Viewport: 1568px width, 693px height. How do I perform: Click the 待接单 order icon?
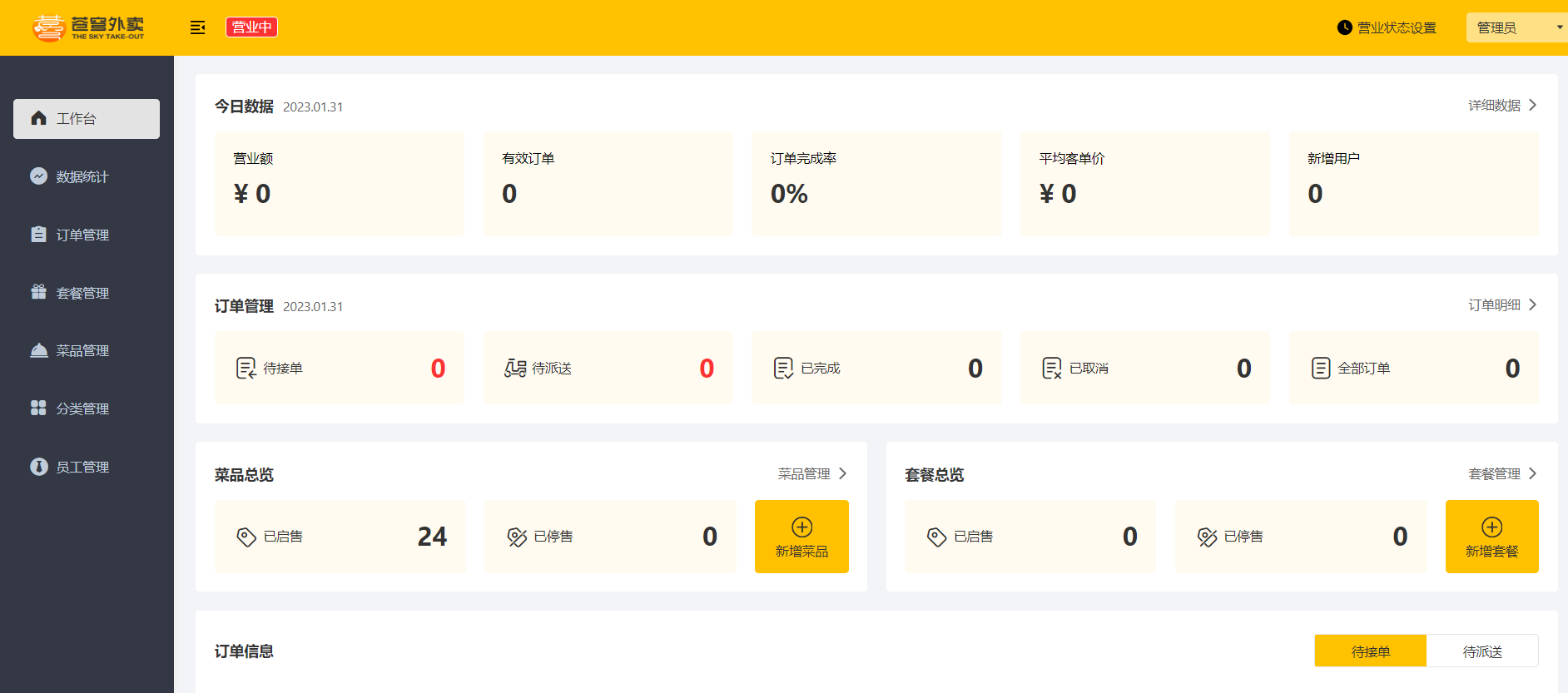tap(246, 368)
